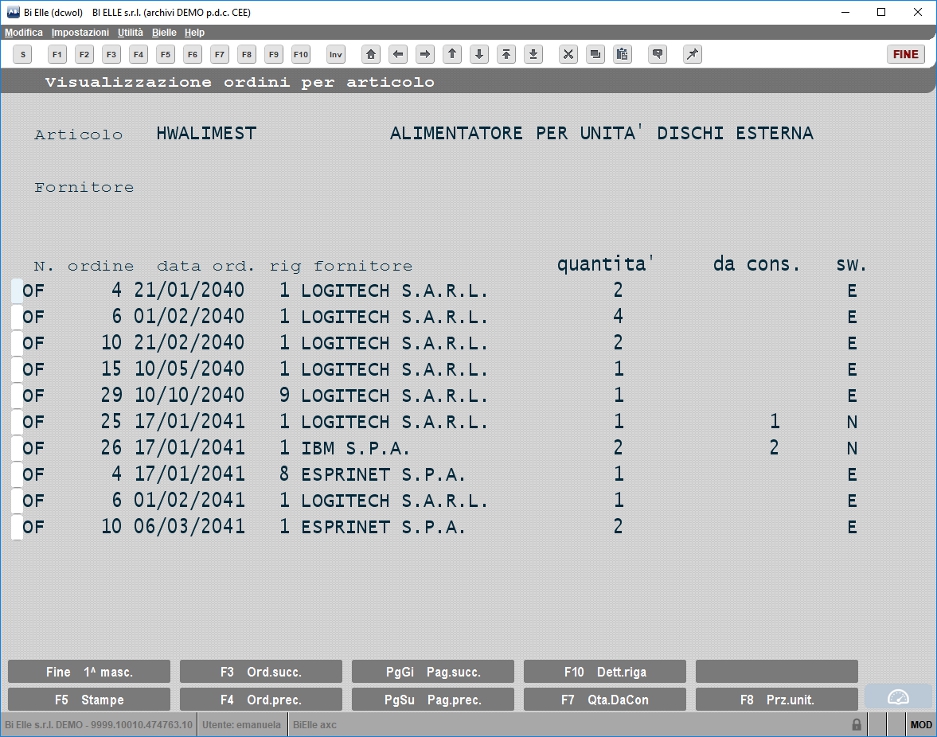Click the pin icon in toolbar
The image size is (937, 737).
point(692,54)
